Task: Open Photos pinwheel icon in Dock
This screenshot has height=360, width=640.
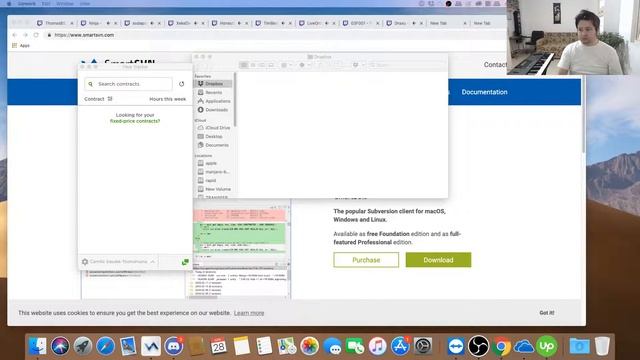Action: 310,346
